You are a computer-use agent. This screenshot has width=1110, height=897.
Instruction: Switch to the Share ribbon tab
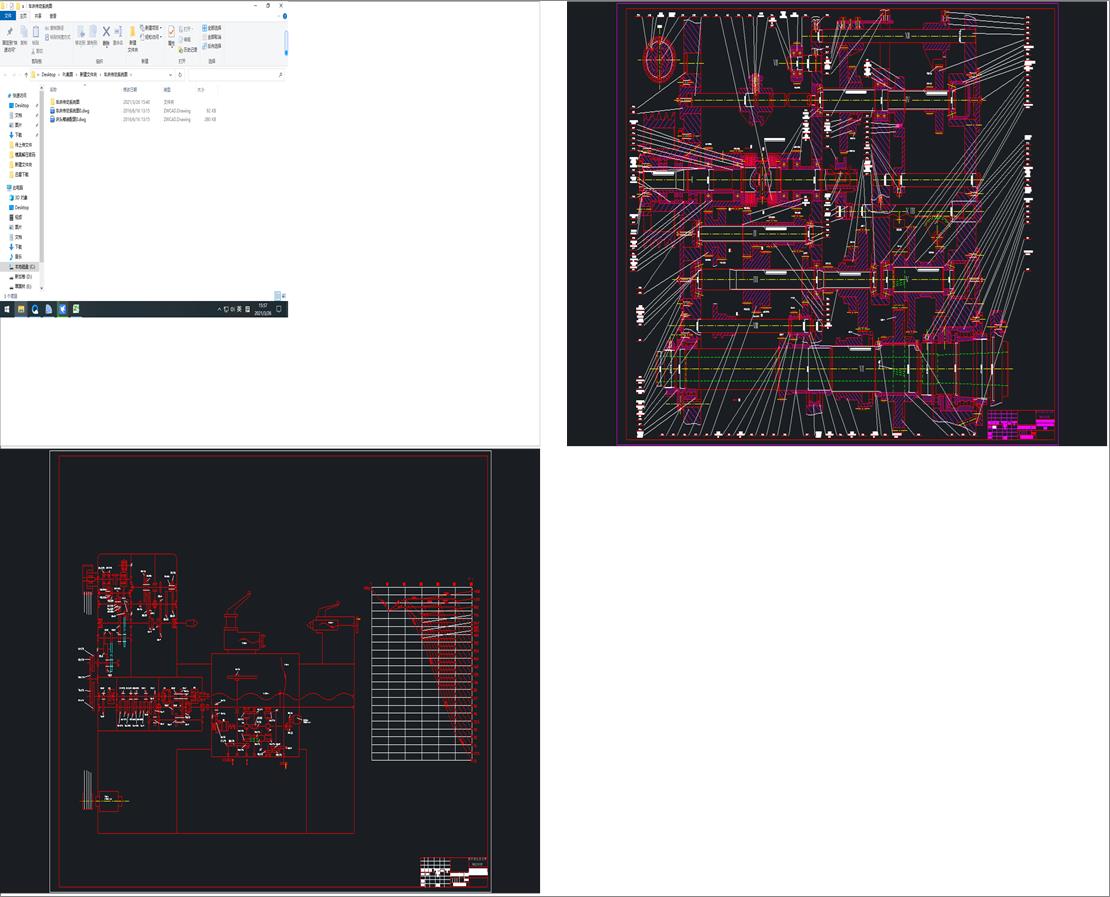pyautogui.click(x=38, y=16)
